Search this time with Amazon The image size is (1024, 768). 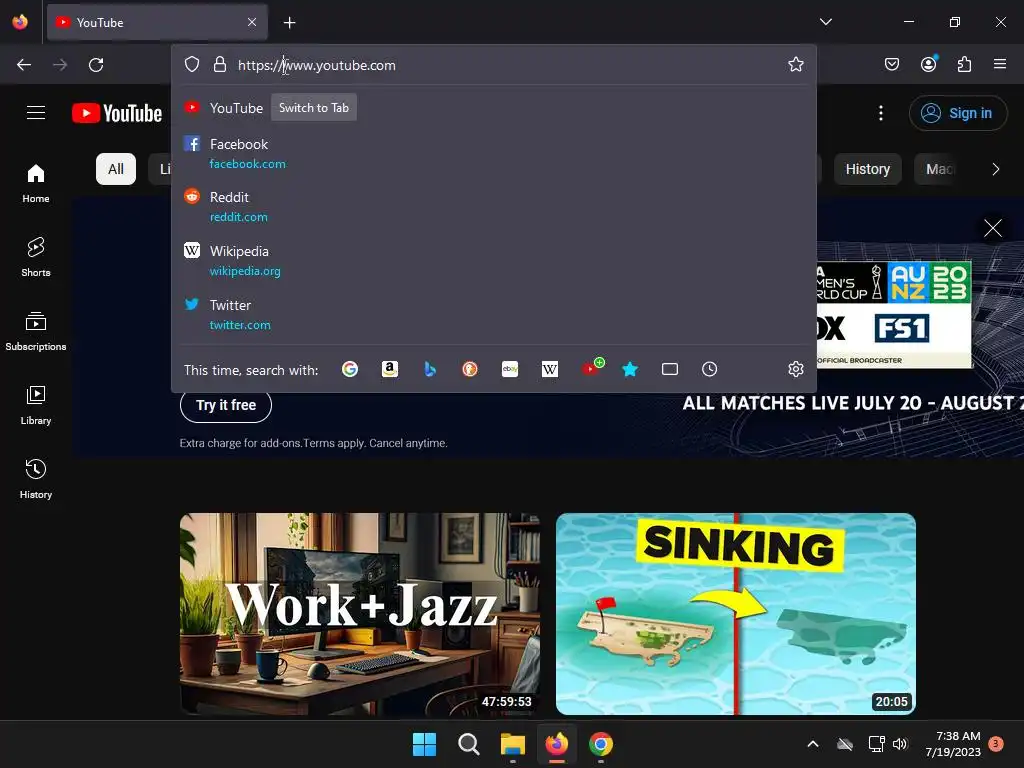pyautogui.click(x=390, y=370)
